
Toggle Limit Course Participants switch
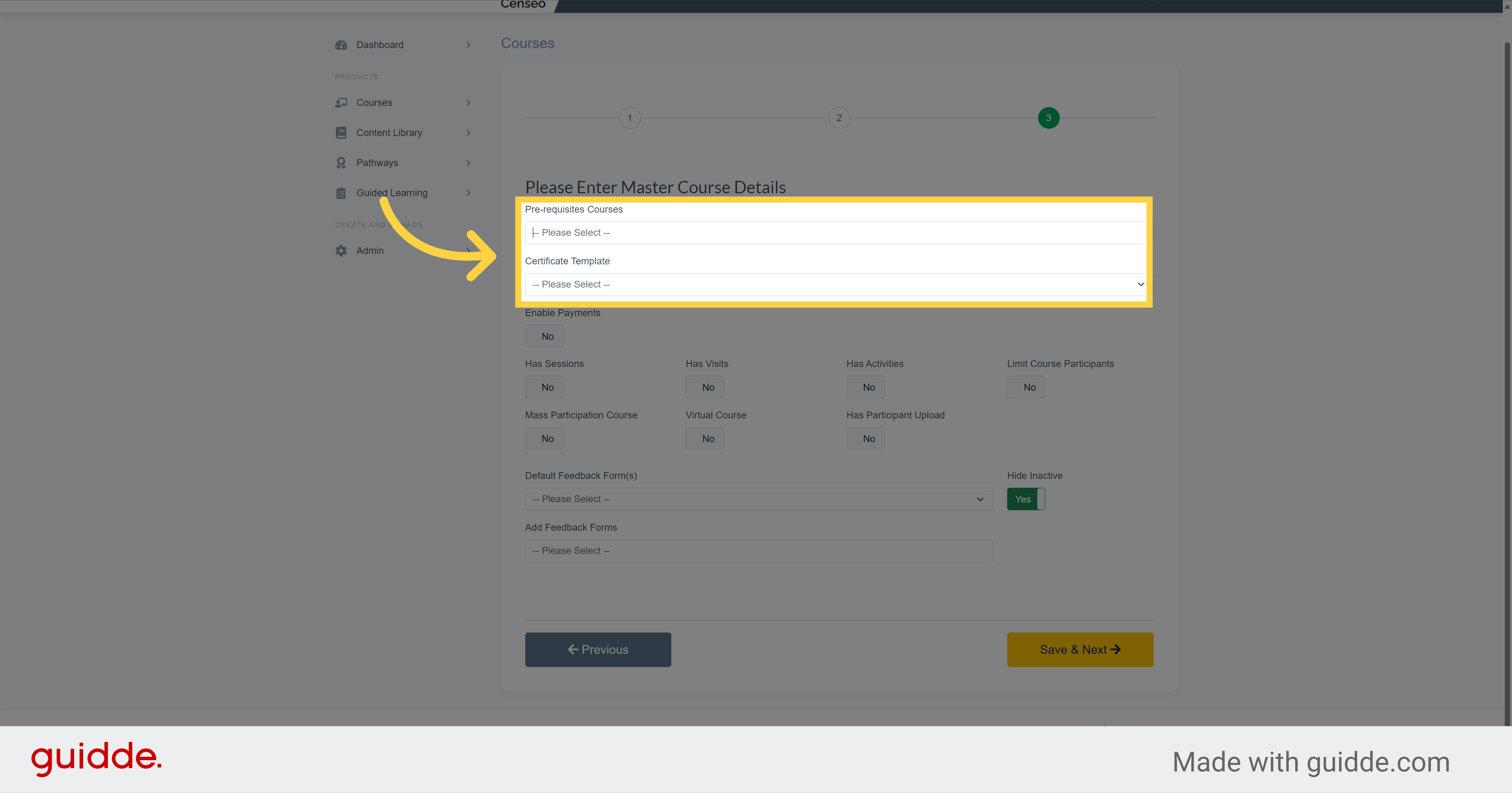click(1026, 387)
